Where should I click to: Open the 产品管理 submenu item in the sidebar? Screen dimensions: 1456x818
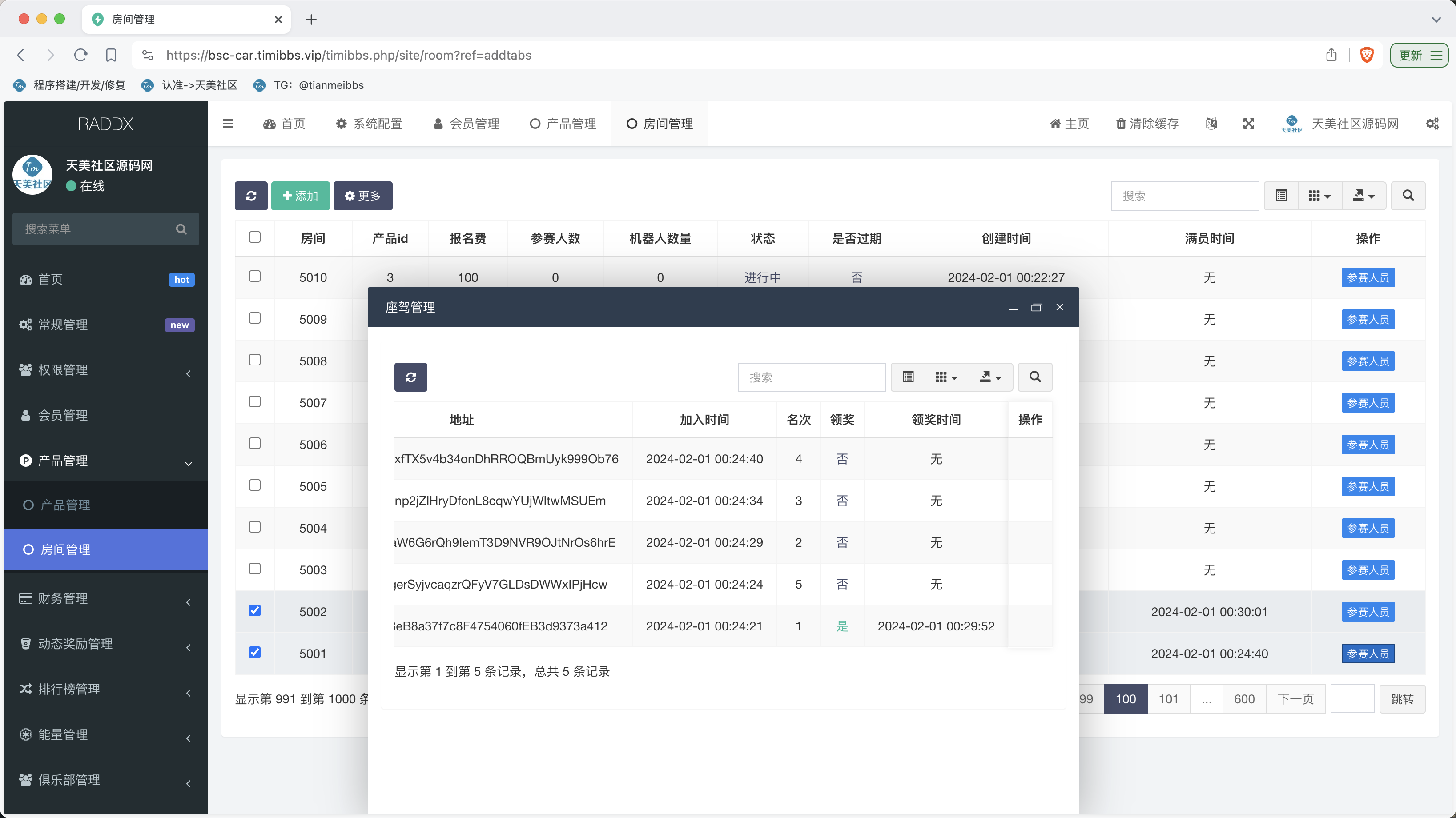pos(106,505)
